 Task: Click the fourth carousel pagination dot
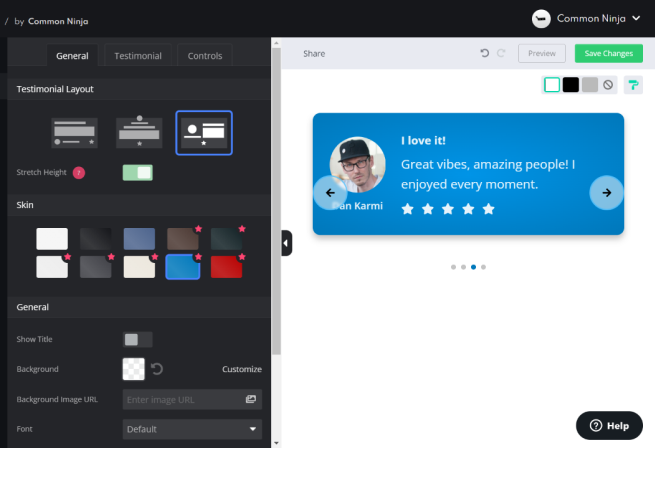point(483,267)
